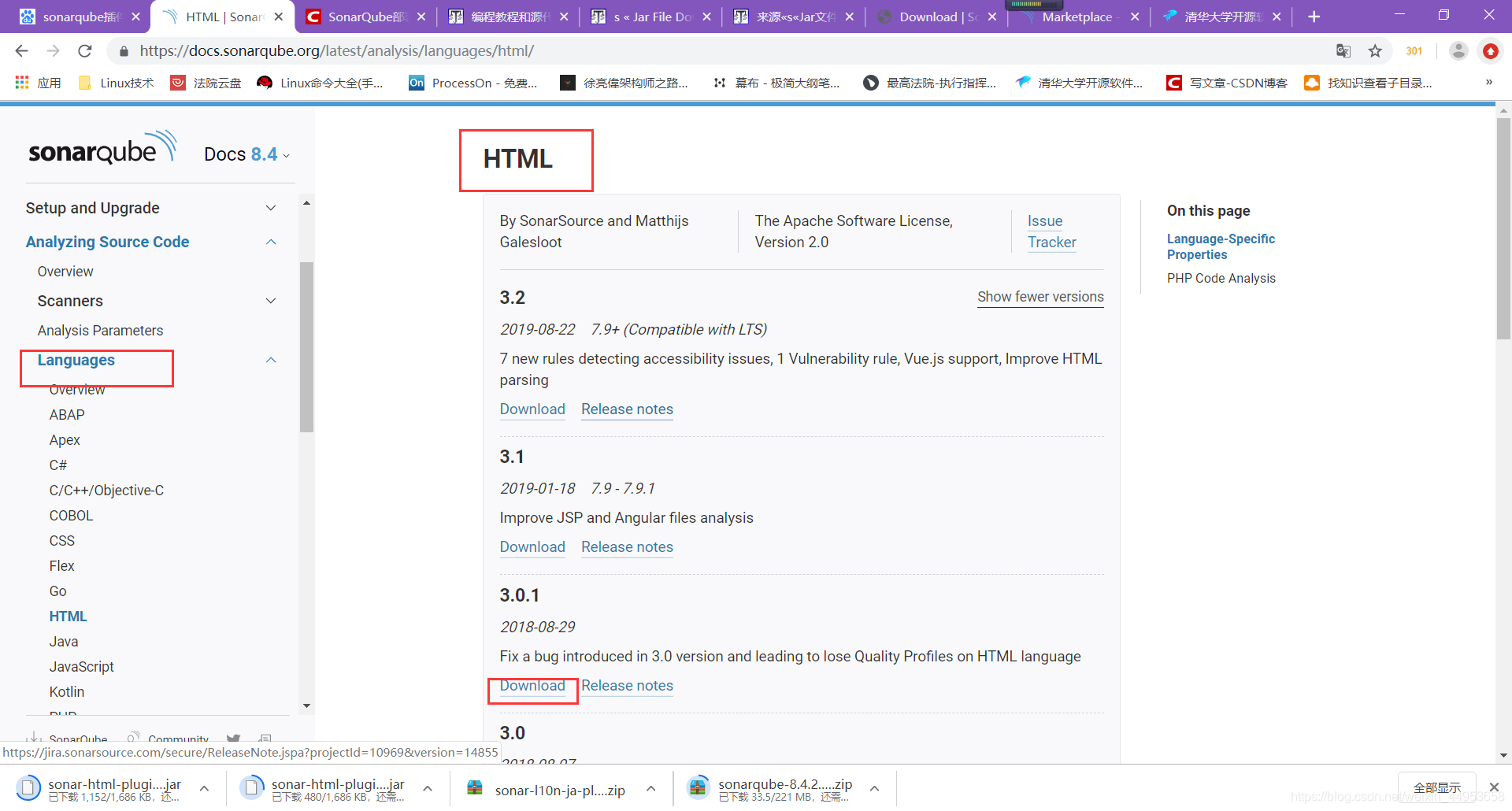Screen dimensions: 1512x811
Task: Open the ABAP language page
Action: pos(67,415)
